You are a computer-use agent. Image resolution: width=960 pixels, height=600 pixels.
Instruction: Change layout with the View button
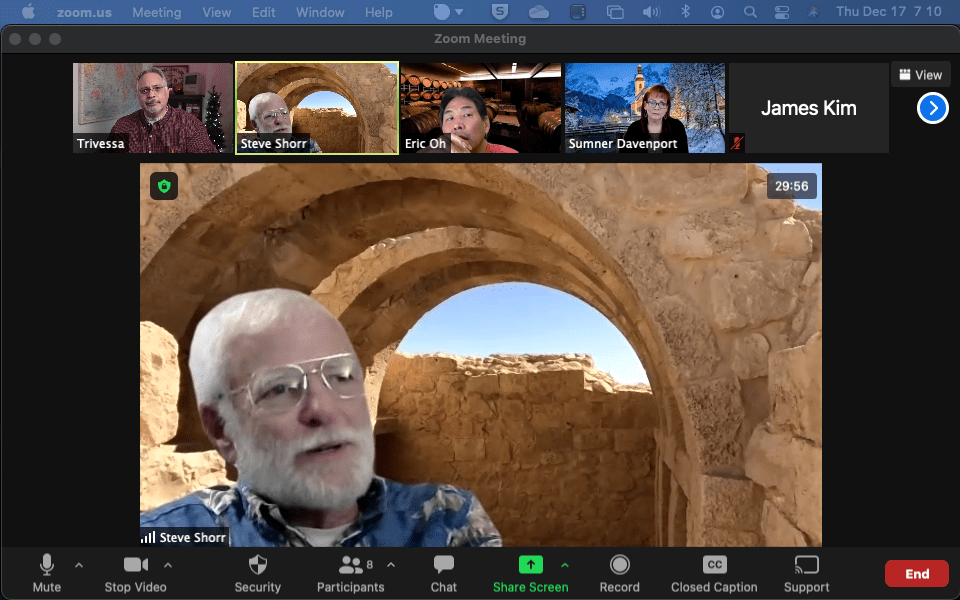coord(920,75)
